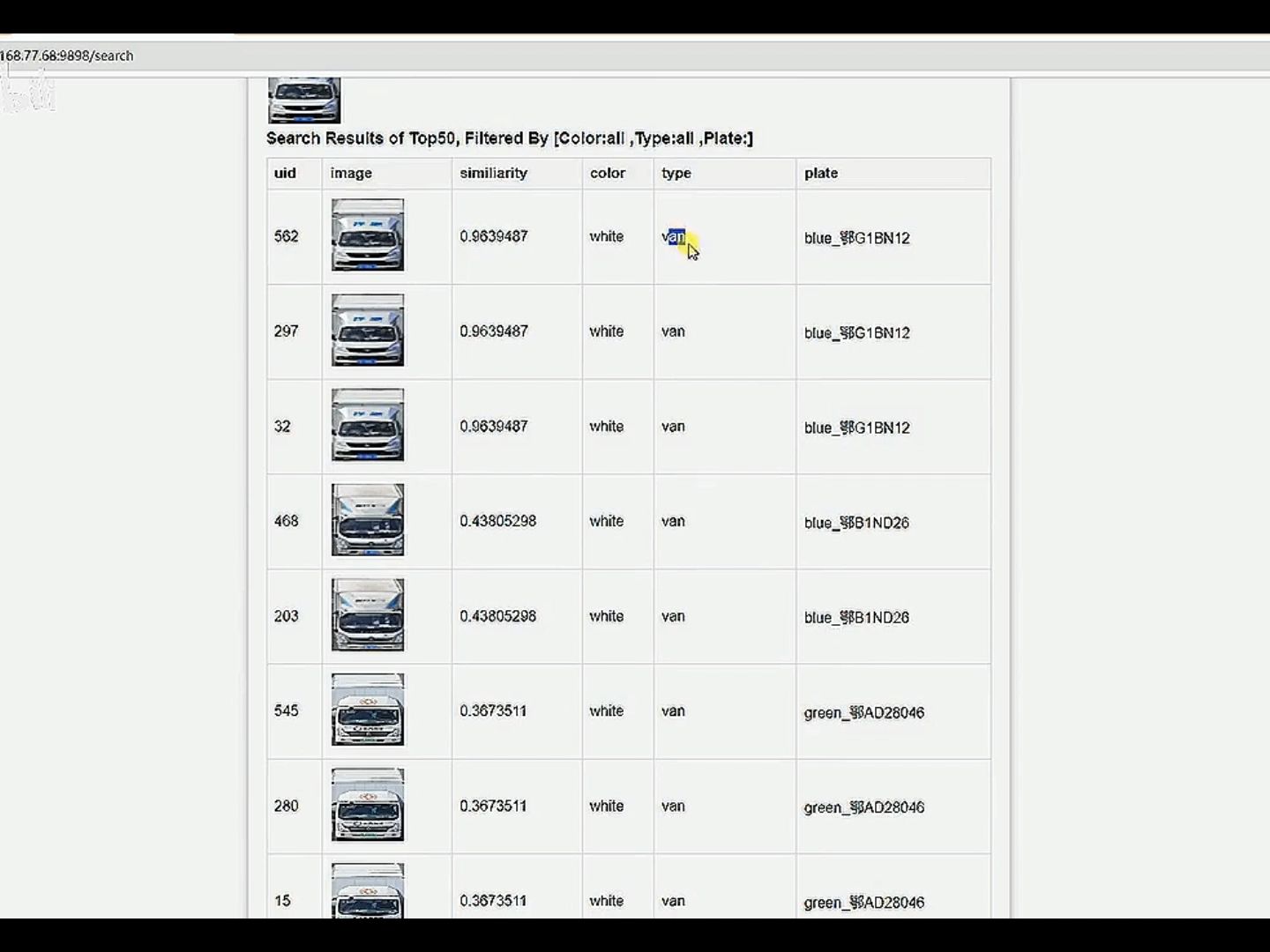Click the 'similiarity' column header
Image resolution: width=1270 pixels, height=952 pixels.
493,173
